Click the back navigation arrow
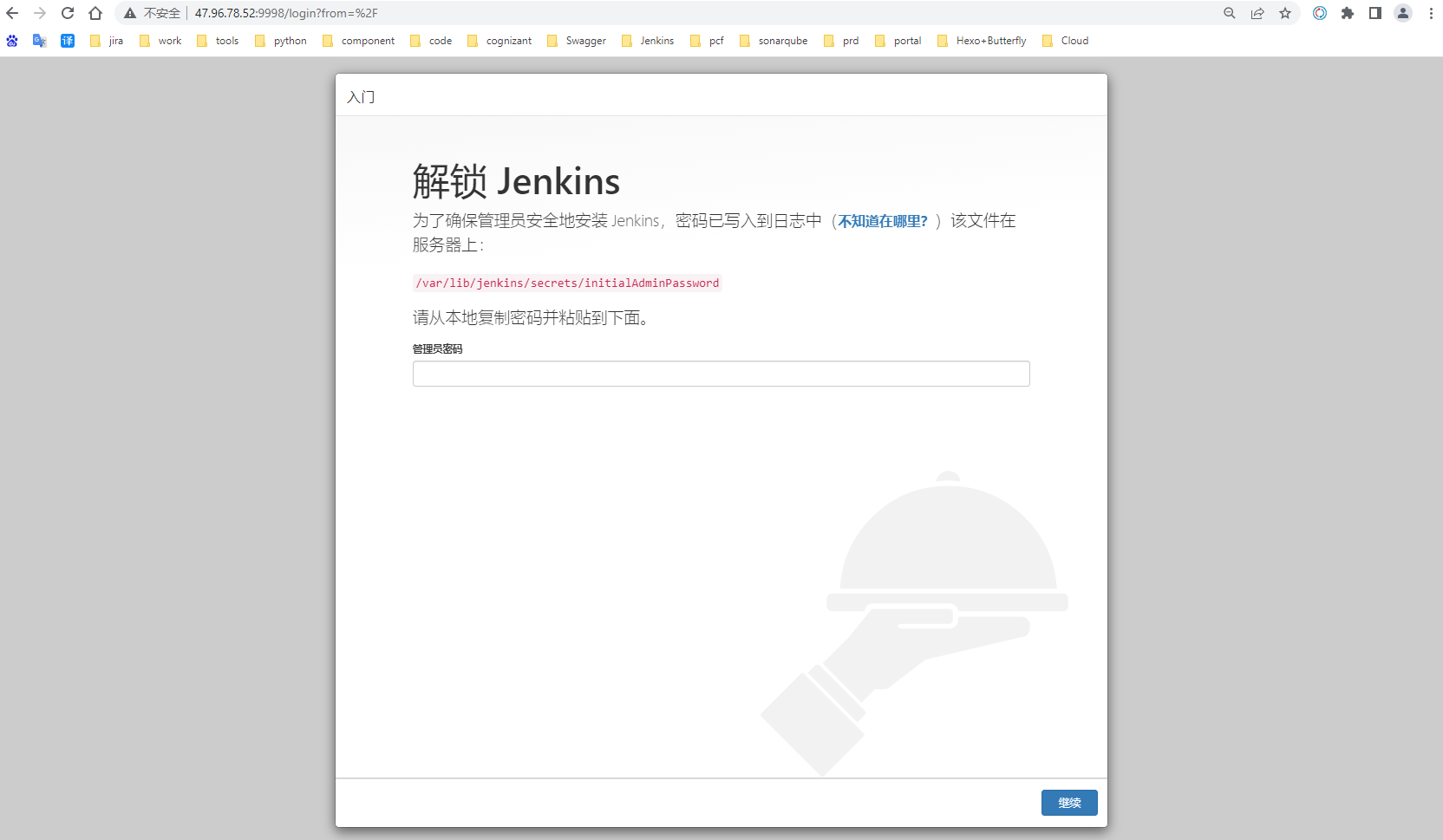Viewport: 1443px width, 840px height. point(12,13)
